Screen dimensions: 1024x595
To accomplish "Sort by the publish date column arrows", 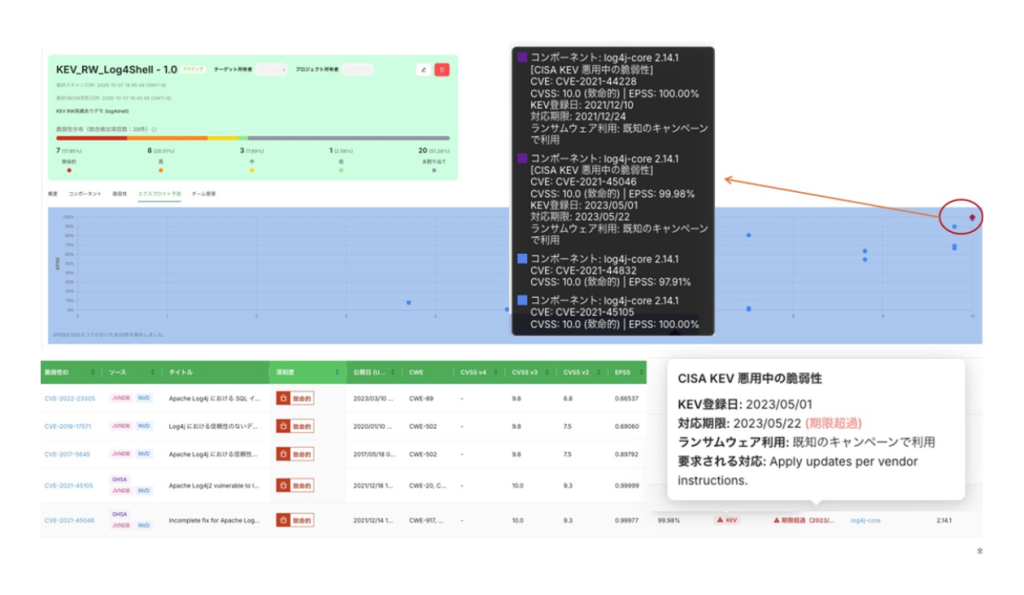I will pyautogui.click(x=393, y=372).
